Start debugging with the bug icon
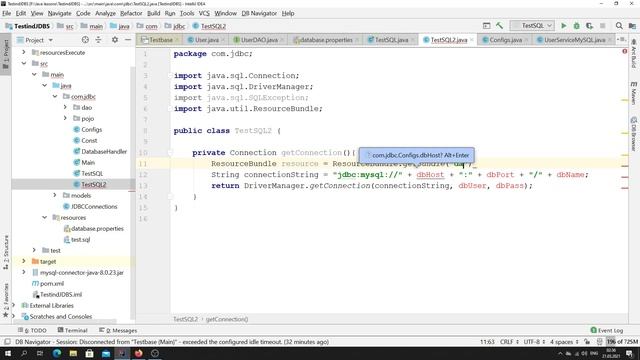Screen dimensions: 640x360 [x=576, y=26]
